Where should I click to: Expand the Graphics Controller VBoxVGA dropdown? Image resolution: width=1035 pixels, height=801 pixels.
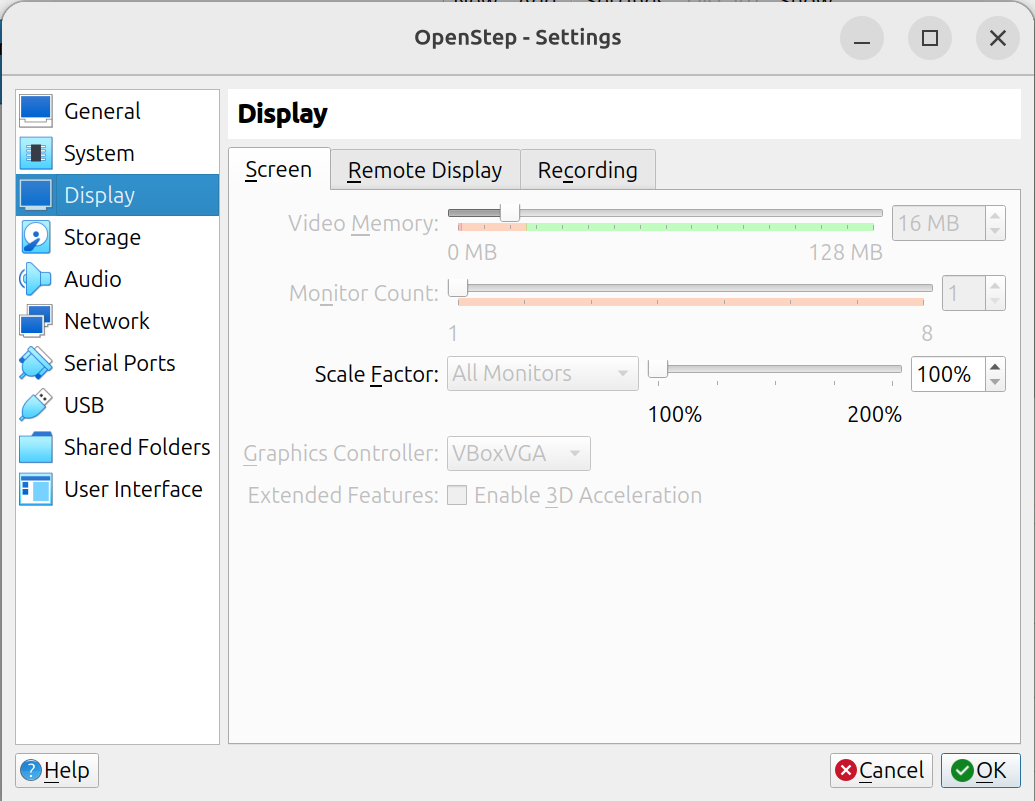tap(519, 453)
